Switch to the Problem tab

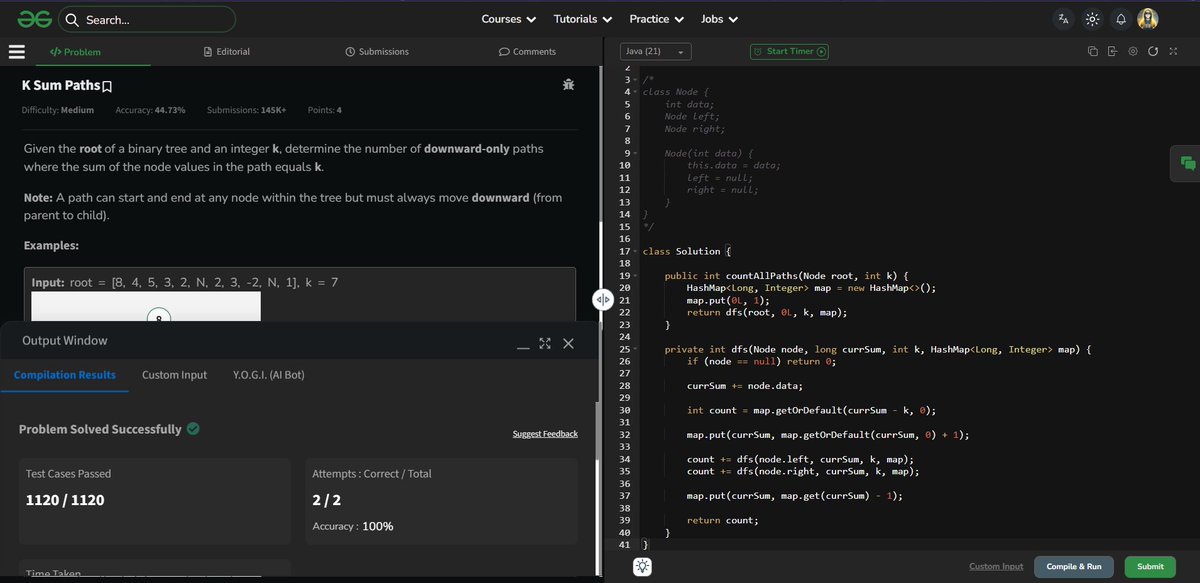point(75,52)
